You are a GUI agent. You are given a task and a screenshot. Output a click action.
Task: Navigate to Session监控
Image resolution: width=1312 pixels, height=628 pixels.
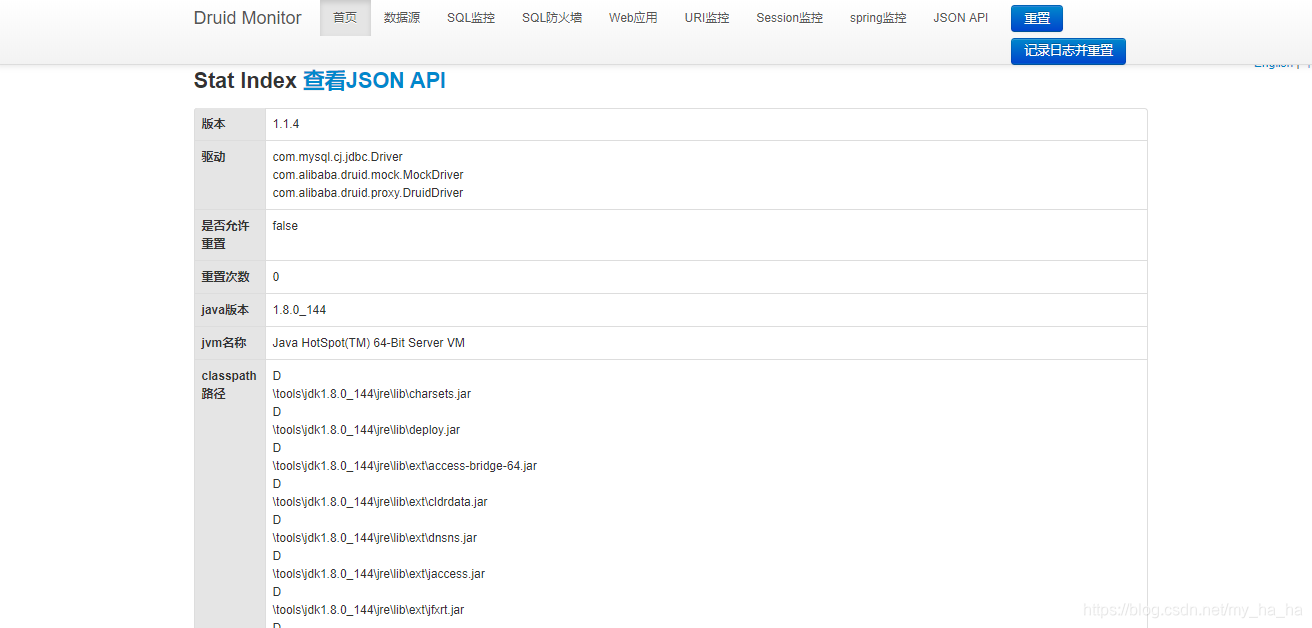coord(790,18)
